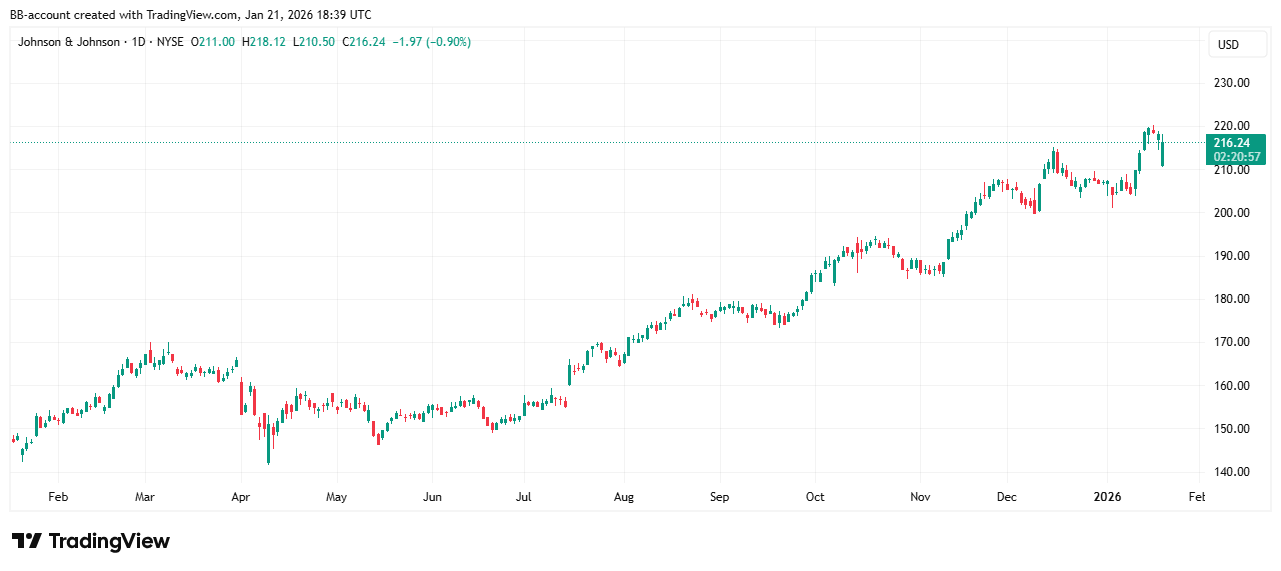This screenshot has width=1281, height=571.
Task: Click the Johnson & Johnson symbol title
Action: coord(69,42)
